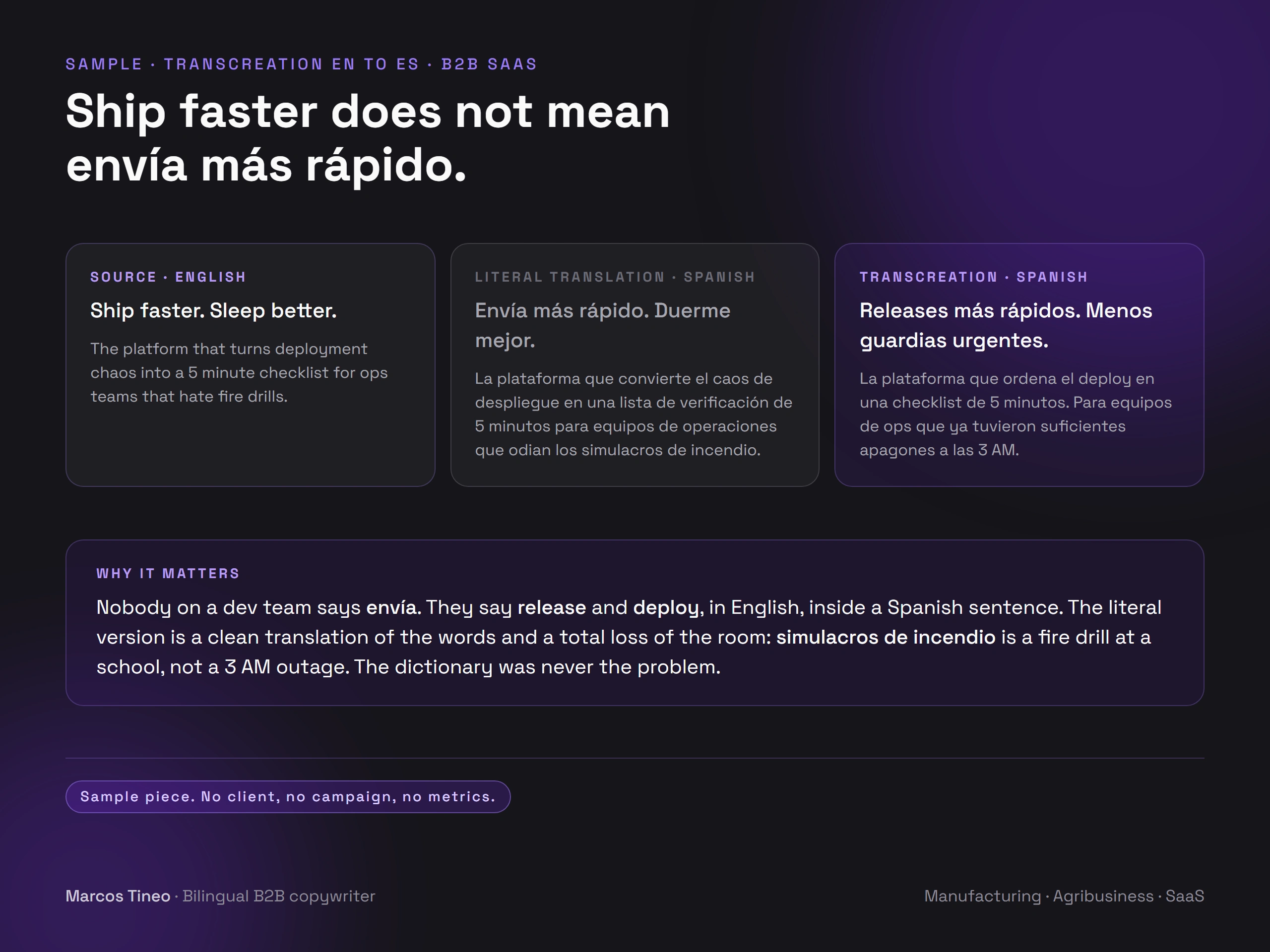Click the 'Sample piece. No client, no campaign, no metrics.' pill

point(288,796)
